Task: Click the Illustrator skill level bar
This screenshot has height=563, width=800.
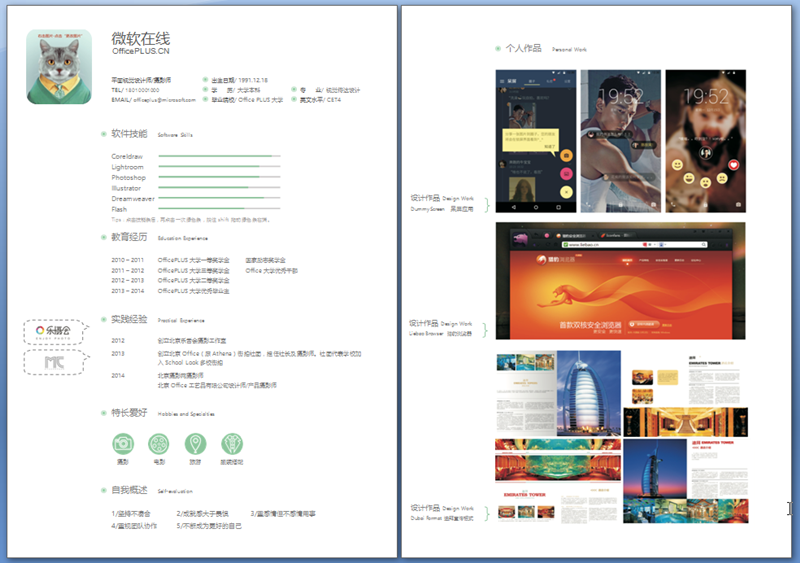Action: tap(219, 187)
